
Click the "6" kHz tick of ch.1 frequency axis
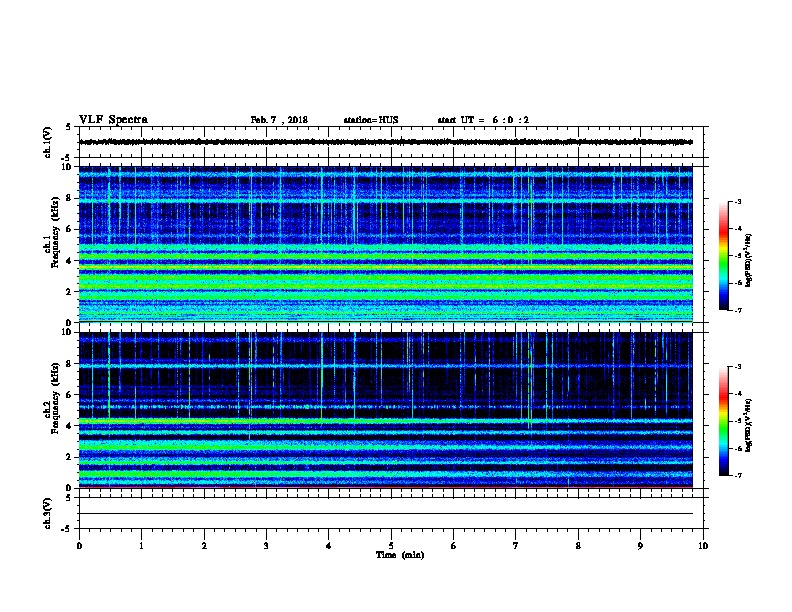[x=69, y=229]
